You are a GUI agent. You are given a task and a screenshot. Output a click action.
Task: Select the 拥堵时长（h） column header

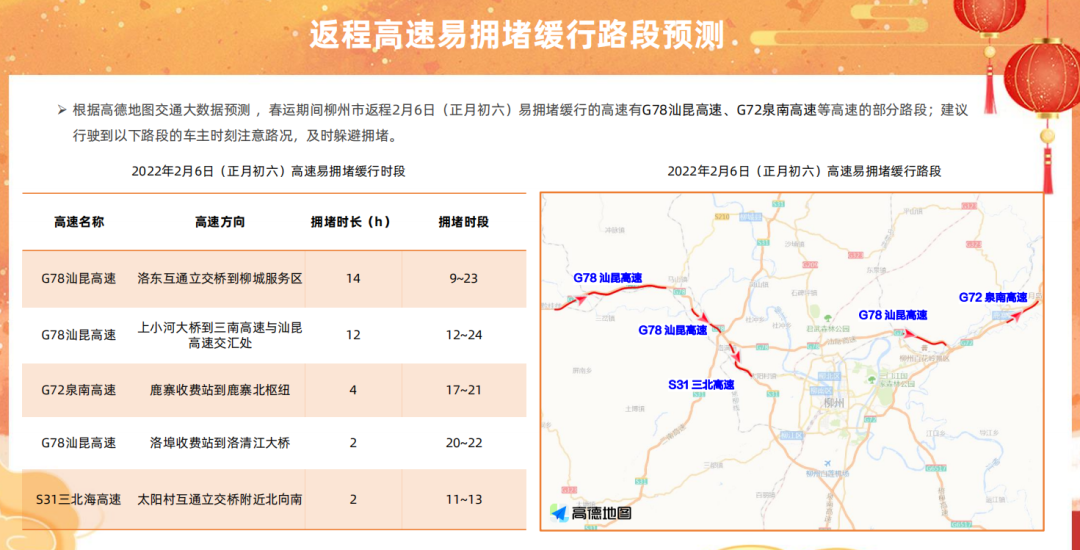click(353, 222)
